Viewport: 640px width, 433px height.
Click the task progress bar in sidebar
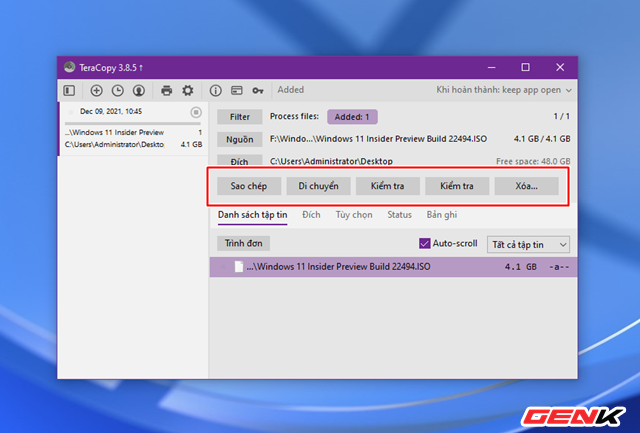pyautogui.click(x=133, y=123)
